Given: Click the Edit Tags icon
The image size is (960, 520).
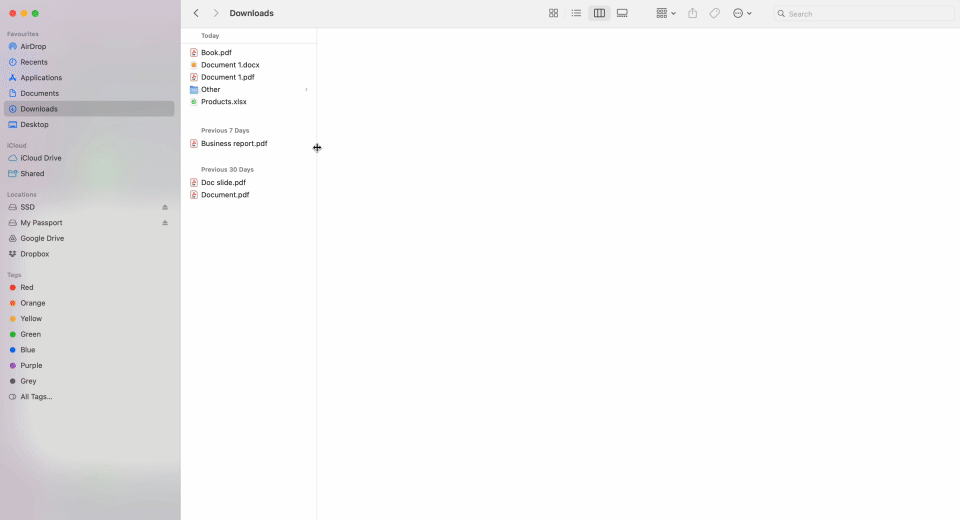Looking at the screenshot, I should tap(714, 13).
